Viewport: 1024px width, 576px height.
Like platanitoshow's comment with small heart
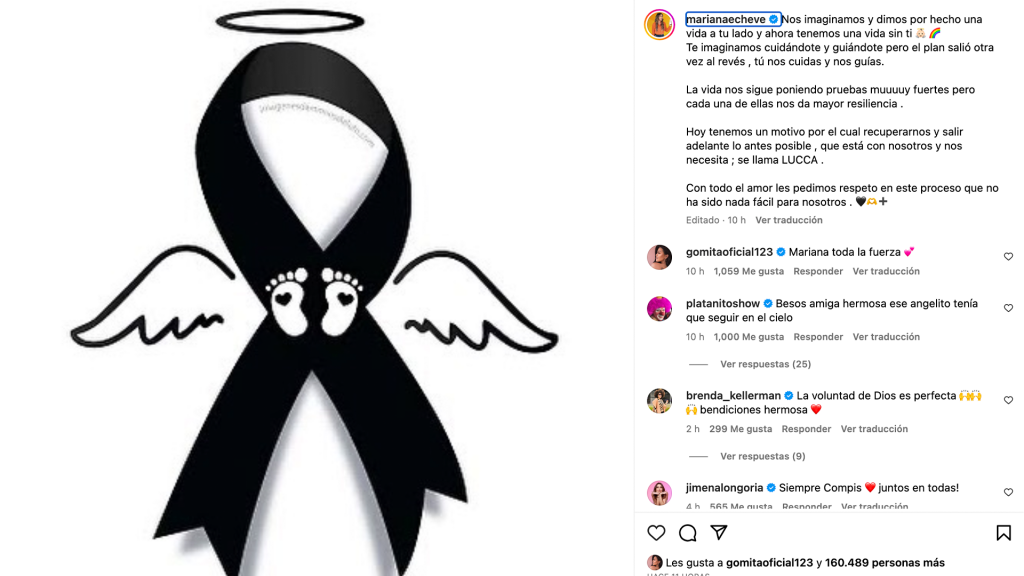1008,308
